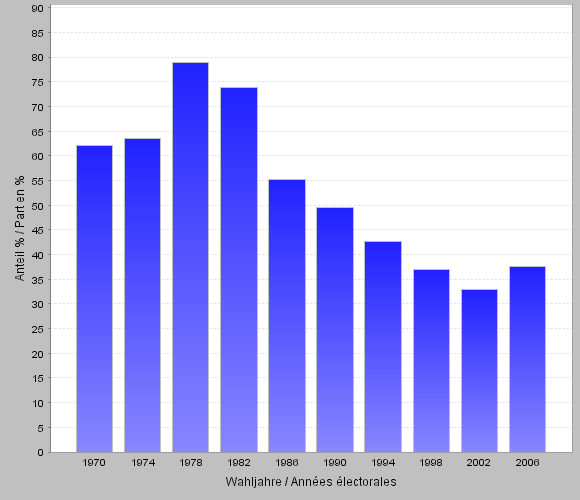This screenshot has height=500, width=580.
Task: Click the lowest bar for 2002
Action: [479, 371]
